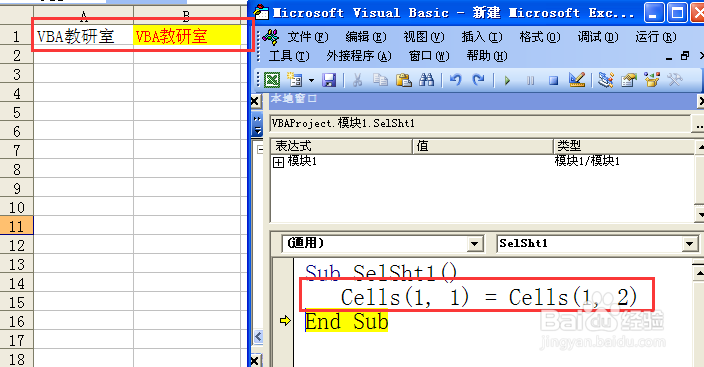
Task: Close the 本地窗口 panel on left
Action: click(x=255, y=102)
